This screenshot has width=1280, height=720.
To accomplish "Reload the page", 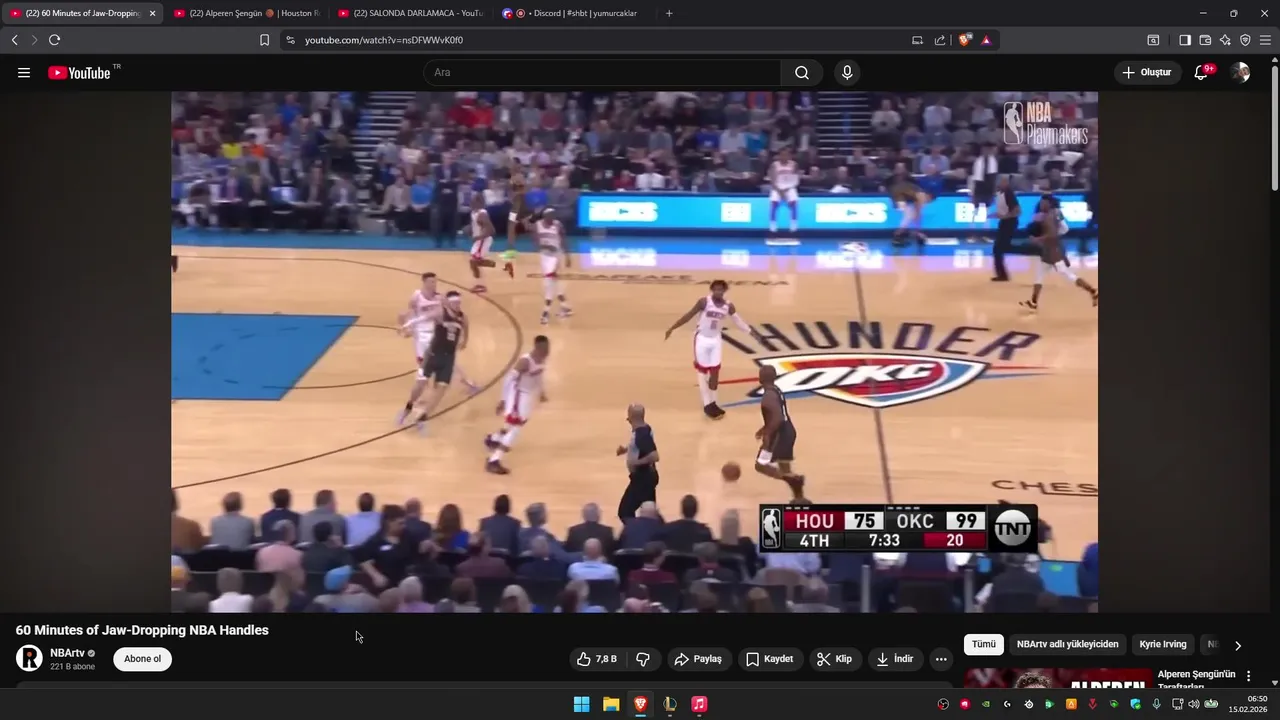I will pyautogui.click(x=54, y=40).
